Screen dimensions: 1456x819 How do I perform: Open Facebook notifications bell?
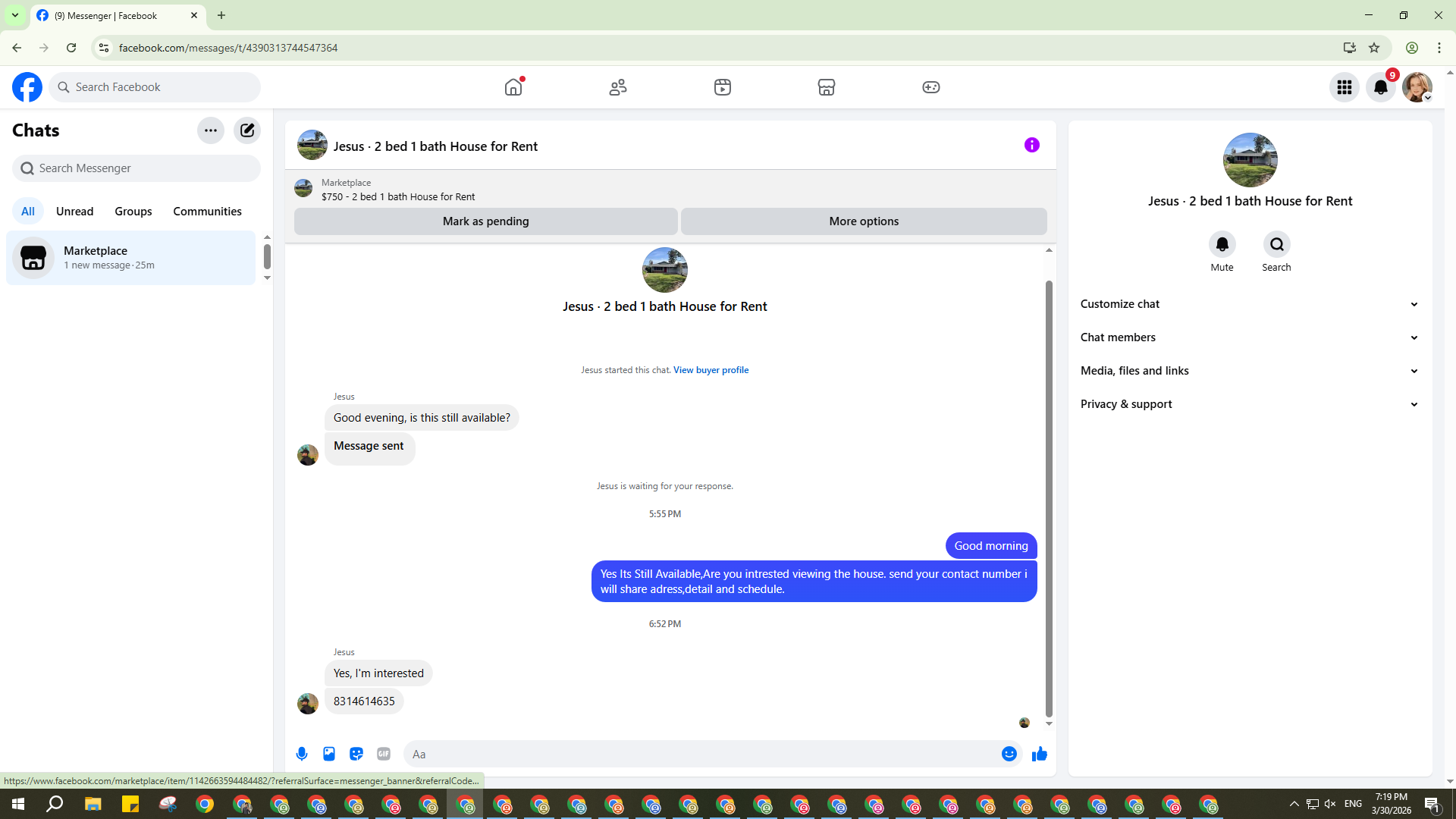(1380, 87)
